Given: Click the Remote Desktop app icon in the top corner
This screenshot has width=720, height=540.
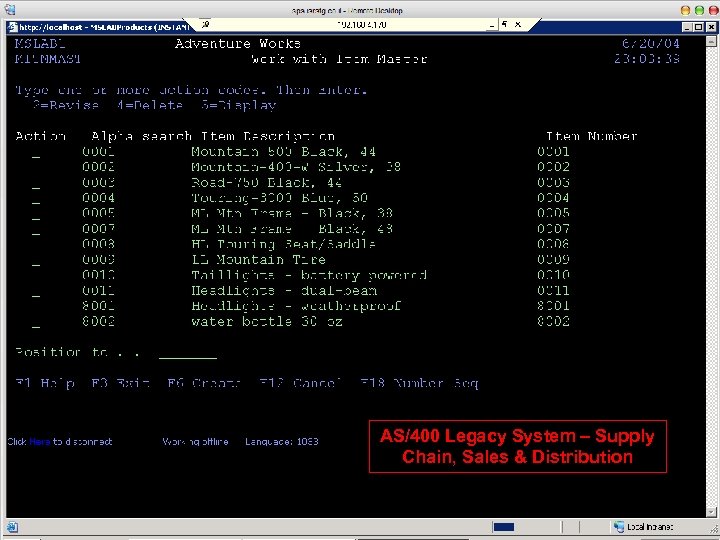Looking at the screenshot, I should (x=10, y=9).
